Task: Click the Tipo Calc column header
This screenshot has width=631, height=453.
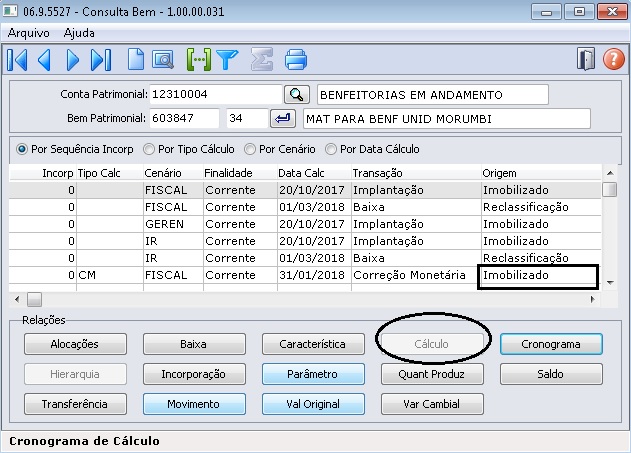Action: pyautogui.click(x=109, y=173)
